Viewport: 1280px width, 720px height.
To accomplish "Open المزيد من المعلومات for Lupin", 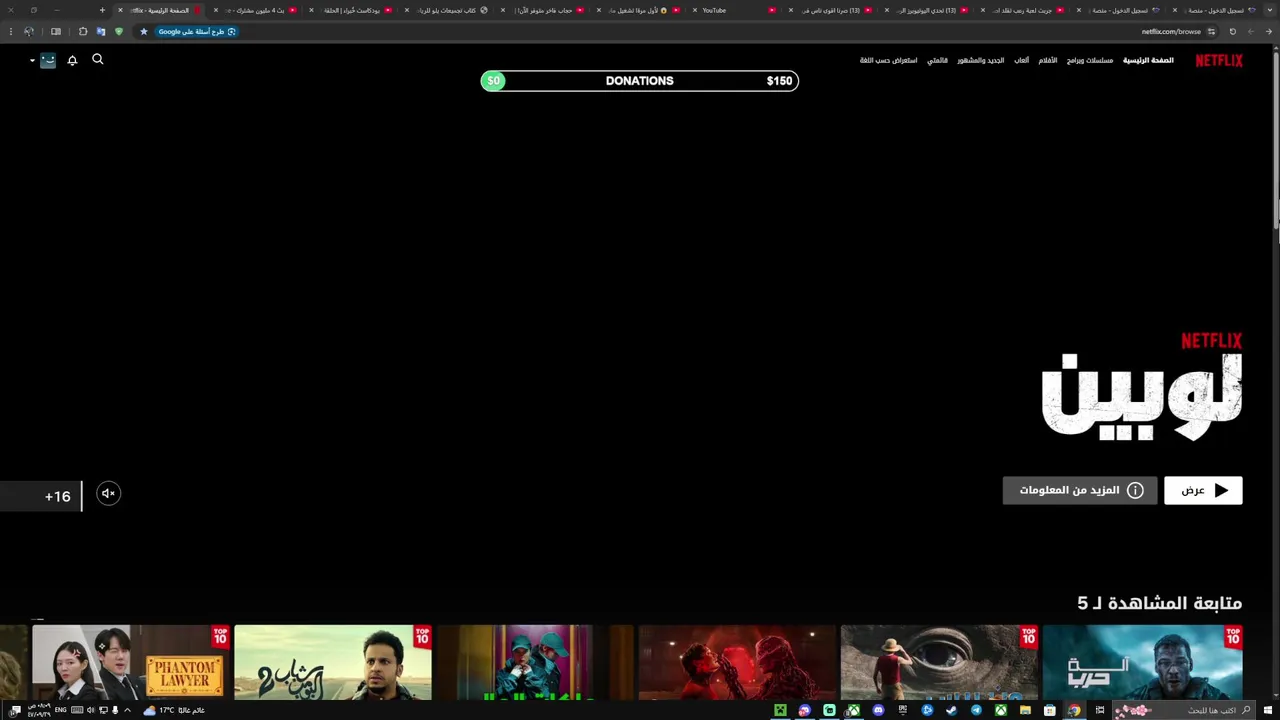I will (x=1080, y=490).
